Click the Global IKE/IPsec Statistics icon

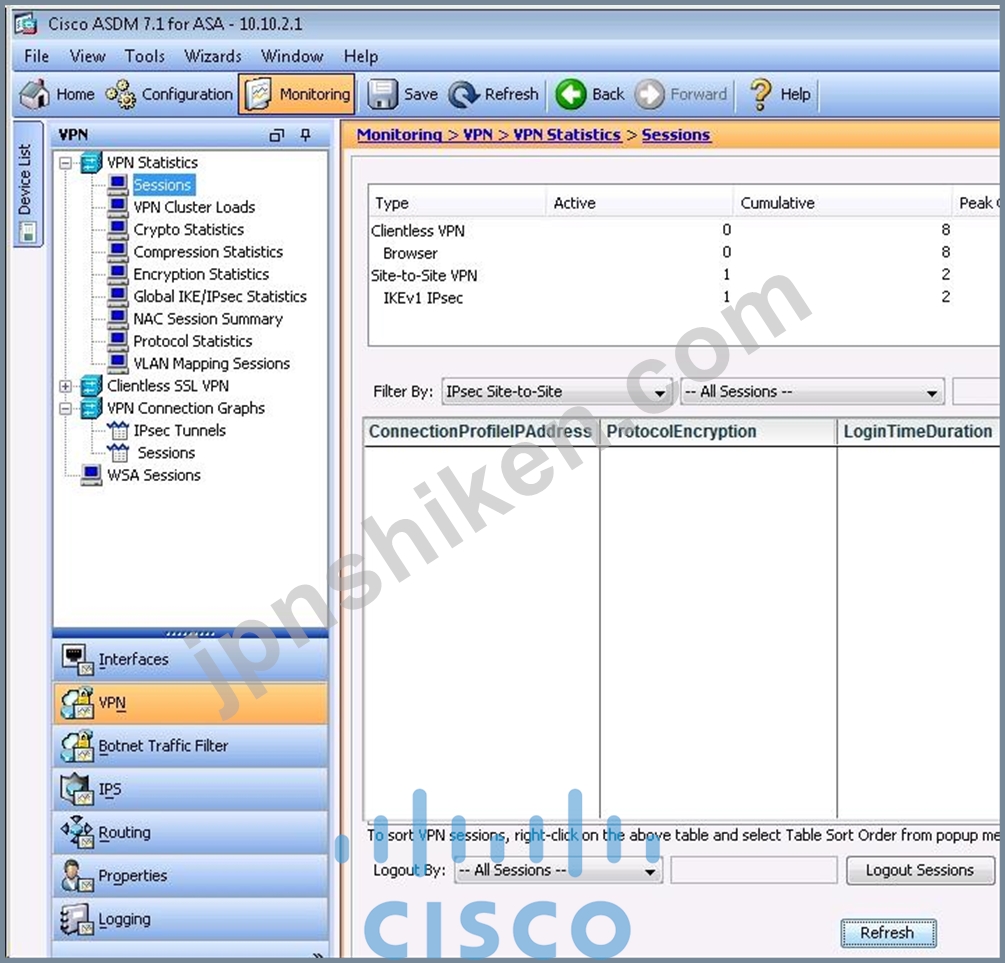117,296
